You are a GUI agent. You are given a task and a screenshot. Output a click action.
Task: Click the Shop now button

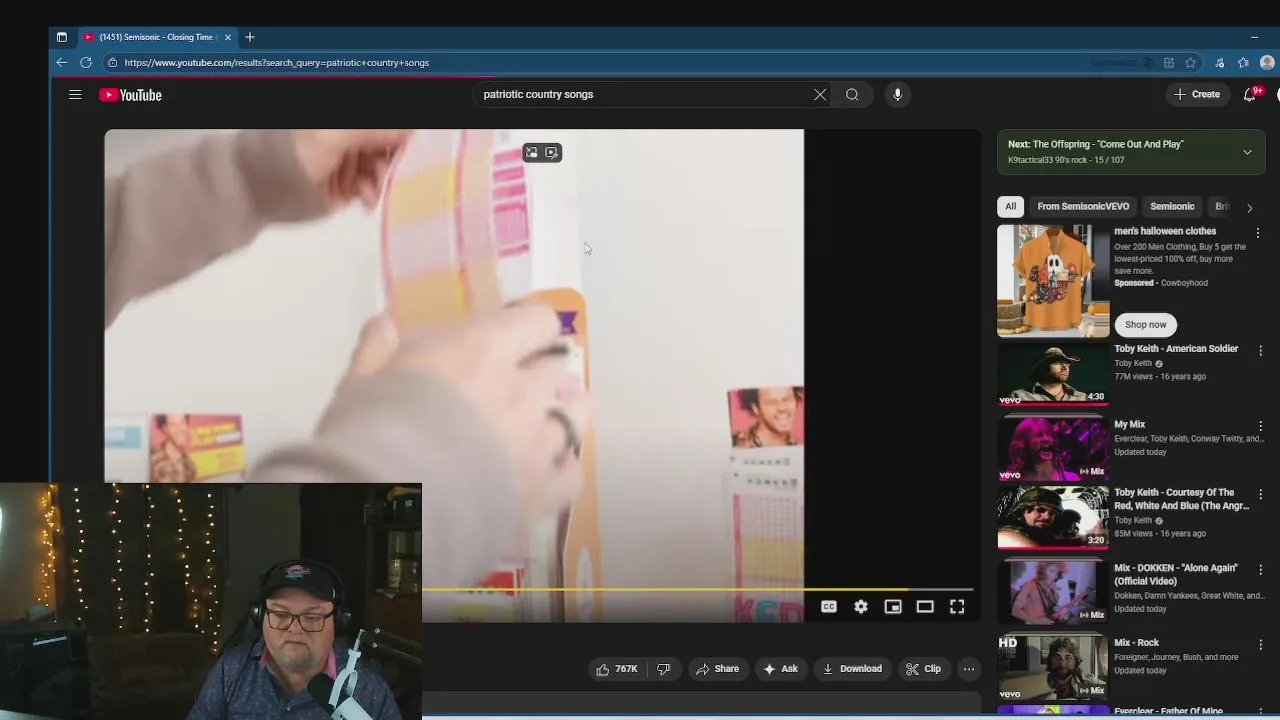(1145, 325)
